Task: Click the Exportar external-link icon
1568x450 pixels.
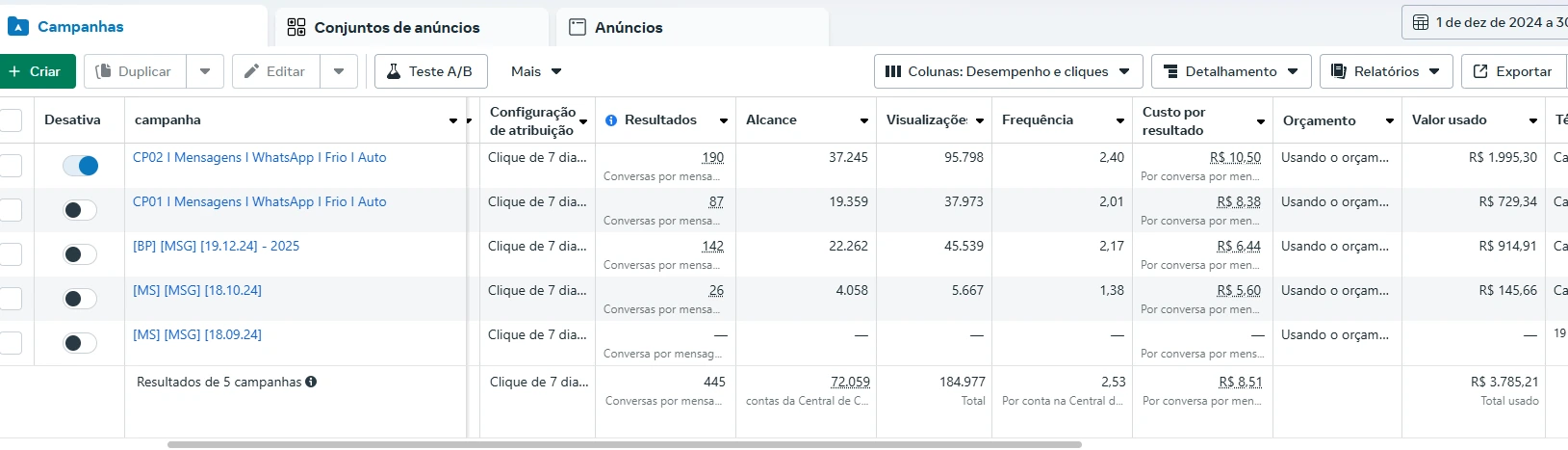Action: click(x=1479, y=71)
